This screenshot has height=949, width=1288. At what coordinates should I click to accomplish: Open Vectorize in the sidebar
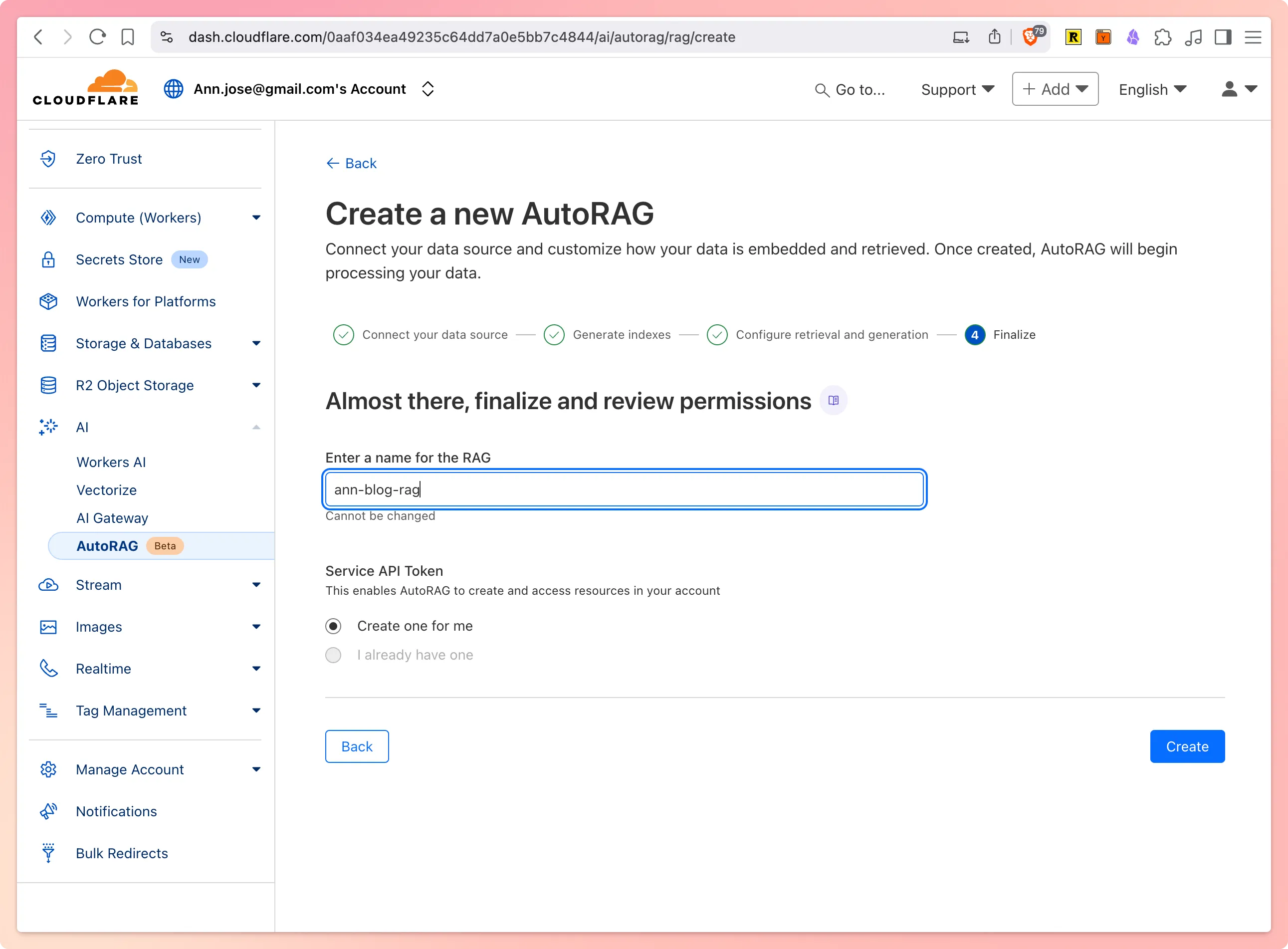coord(106,490)
